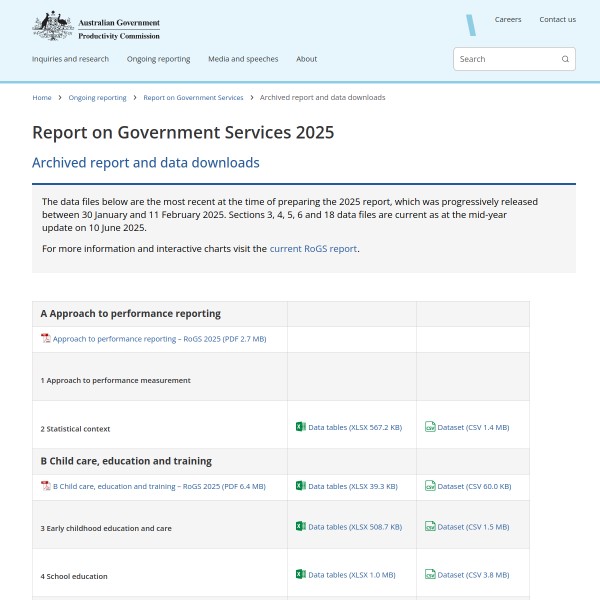Open the About menu
The image size is (600, 600).
(306, 59)
